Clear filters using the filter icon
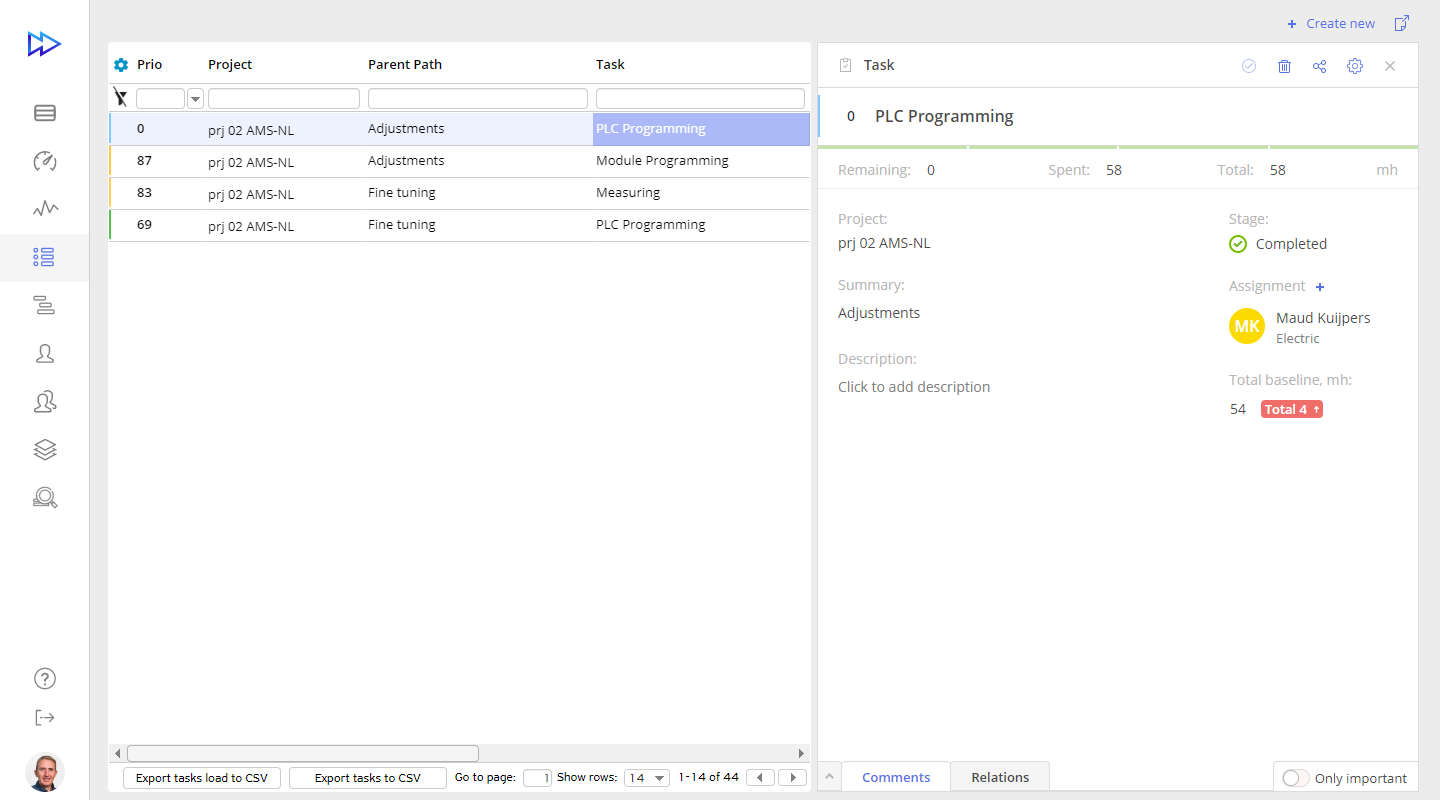Image resolution: width=1440 pixels, height=800 pixels. tap(121, 98)
